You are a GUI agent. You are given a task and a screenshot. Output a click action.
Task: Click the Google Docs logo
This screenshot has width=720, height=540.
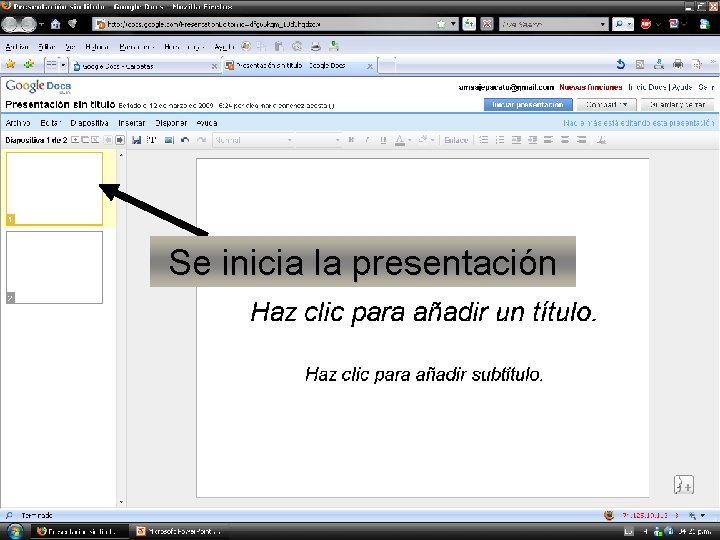click(39, 86)
